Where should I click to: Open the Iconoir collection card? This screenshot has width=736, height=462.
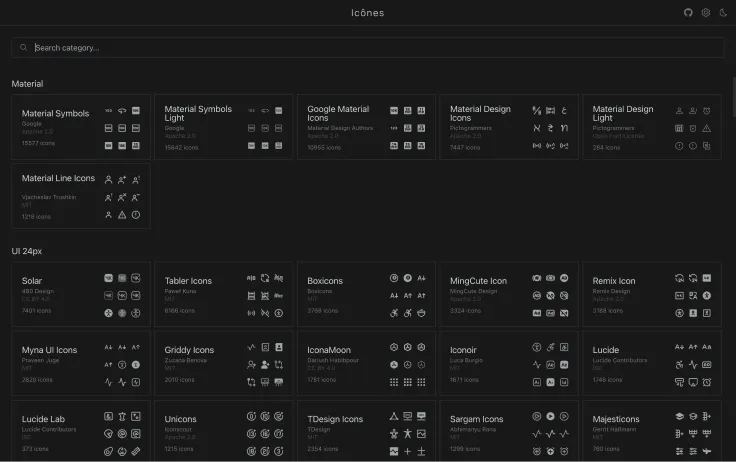509,363
